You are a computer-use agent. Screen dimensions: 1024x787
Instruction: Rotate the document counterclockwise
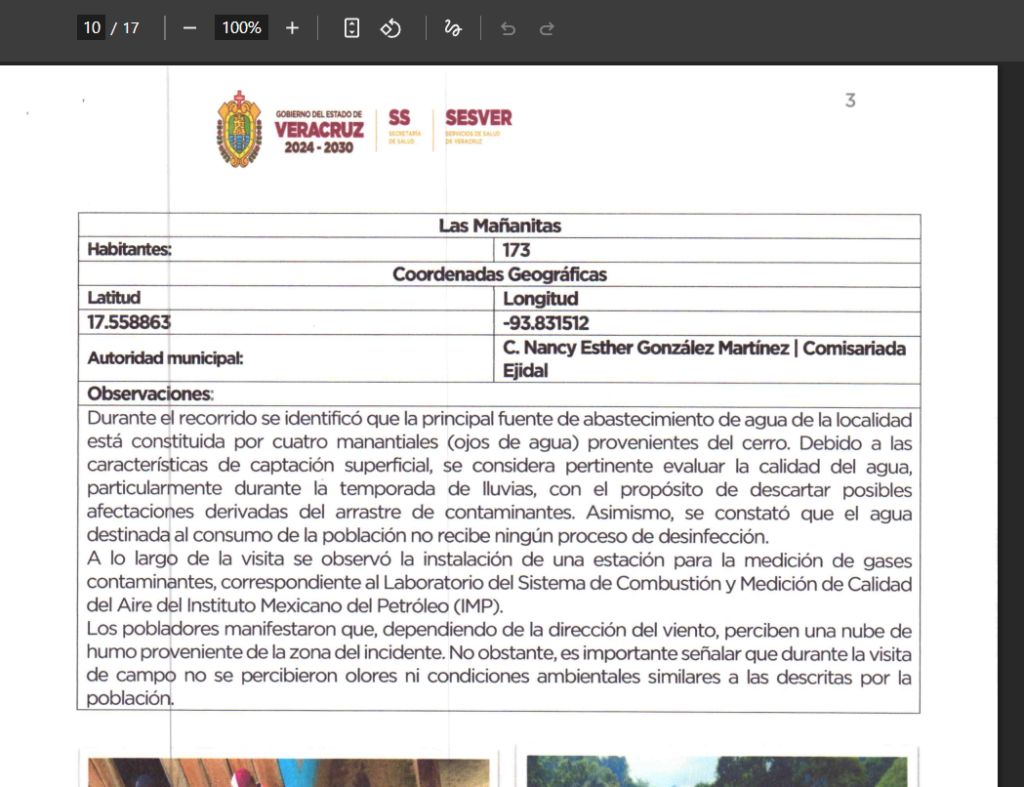pyautogui.click(x=391, y=28)
